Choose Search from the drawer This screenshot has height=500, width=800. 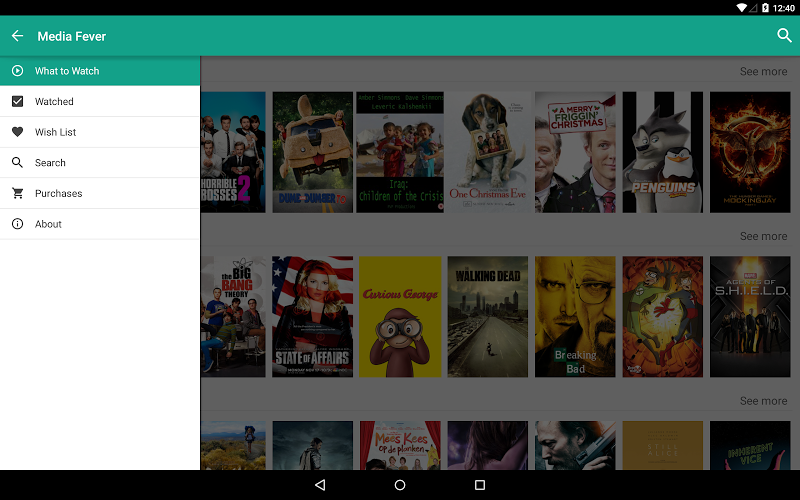[100, 162]
